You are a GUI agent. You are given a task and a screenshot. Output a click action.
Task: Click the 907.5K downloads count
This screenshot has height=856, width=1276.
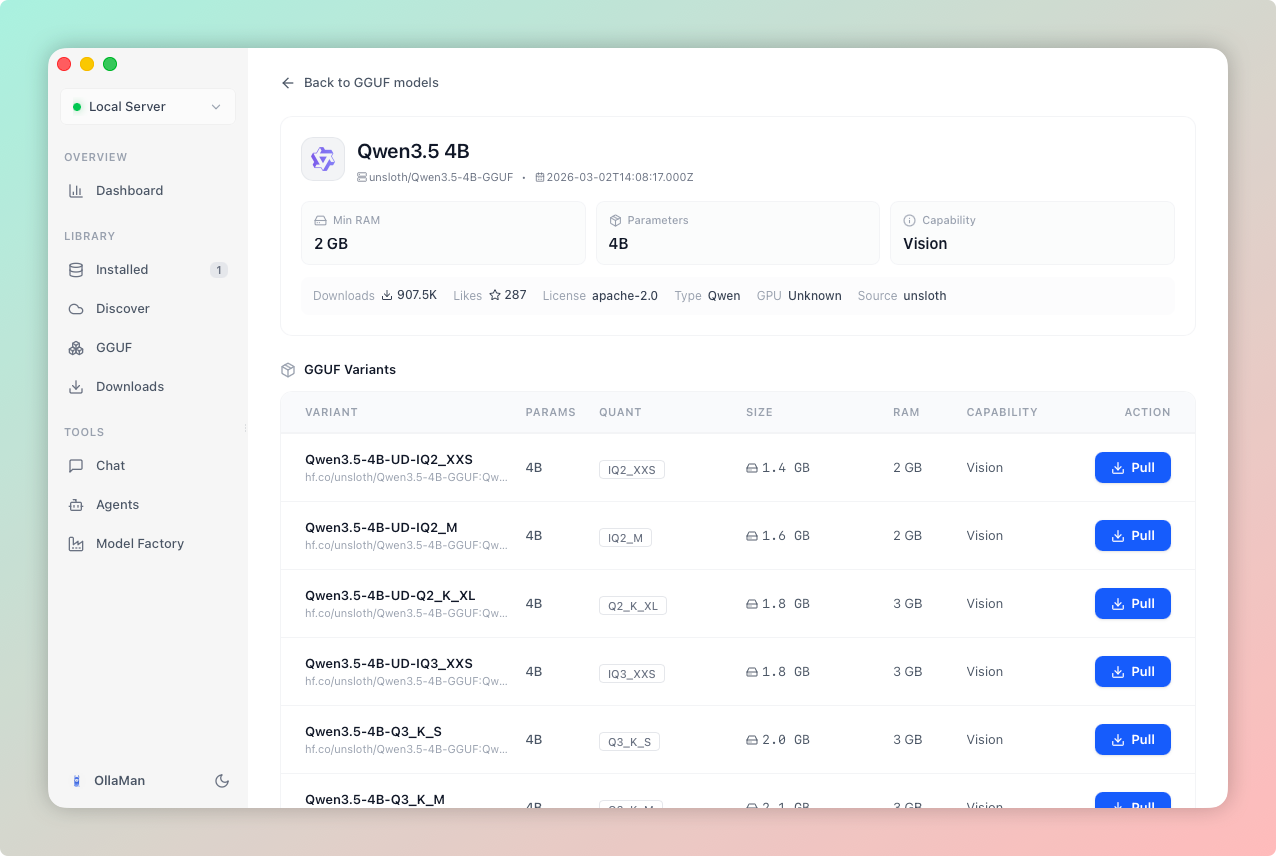pyautogui.click(x=417, y=295)
